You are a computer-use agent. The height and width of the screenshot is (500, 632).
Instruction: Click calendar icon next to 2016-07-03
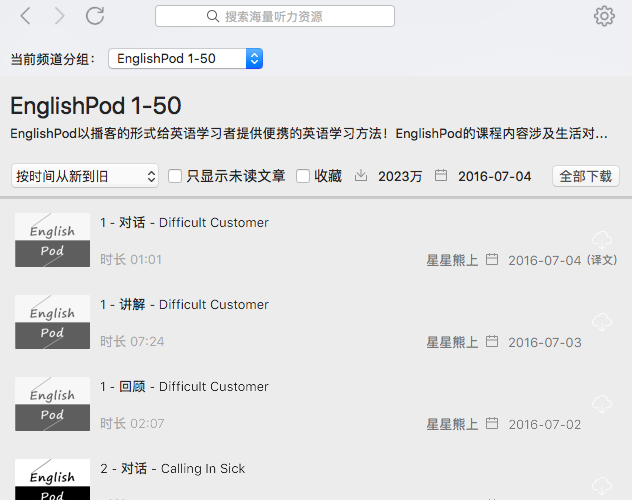(x=492, y=341)
